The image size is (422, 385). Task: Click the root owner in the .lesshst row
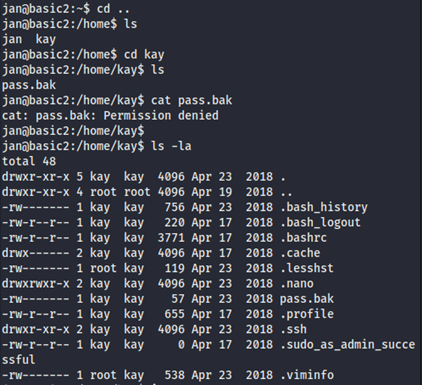click(x=103, y=268)
